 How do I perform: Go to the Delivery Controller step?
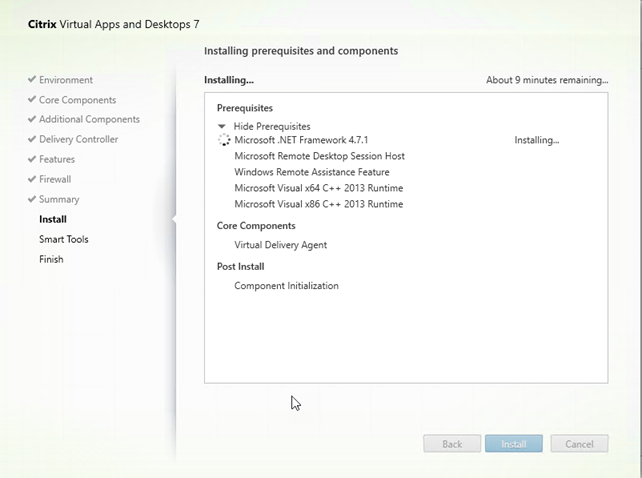(x=79, y=139)
